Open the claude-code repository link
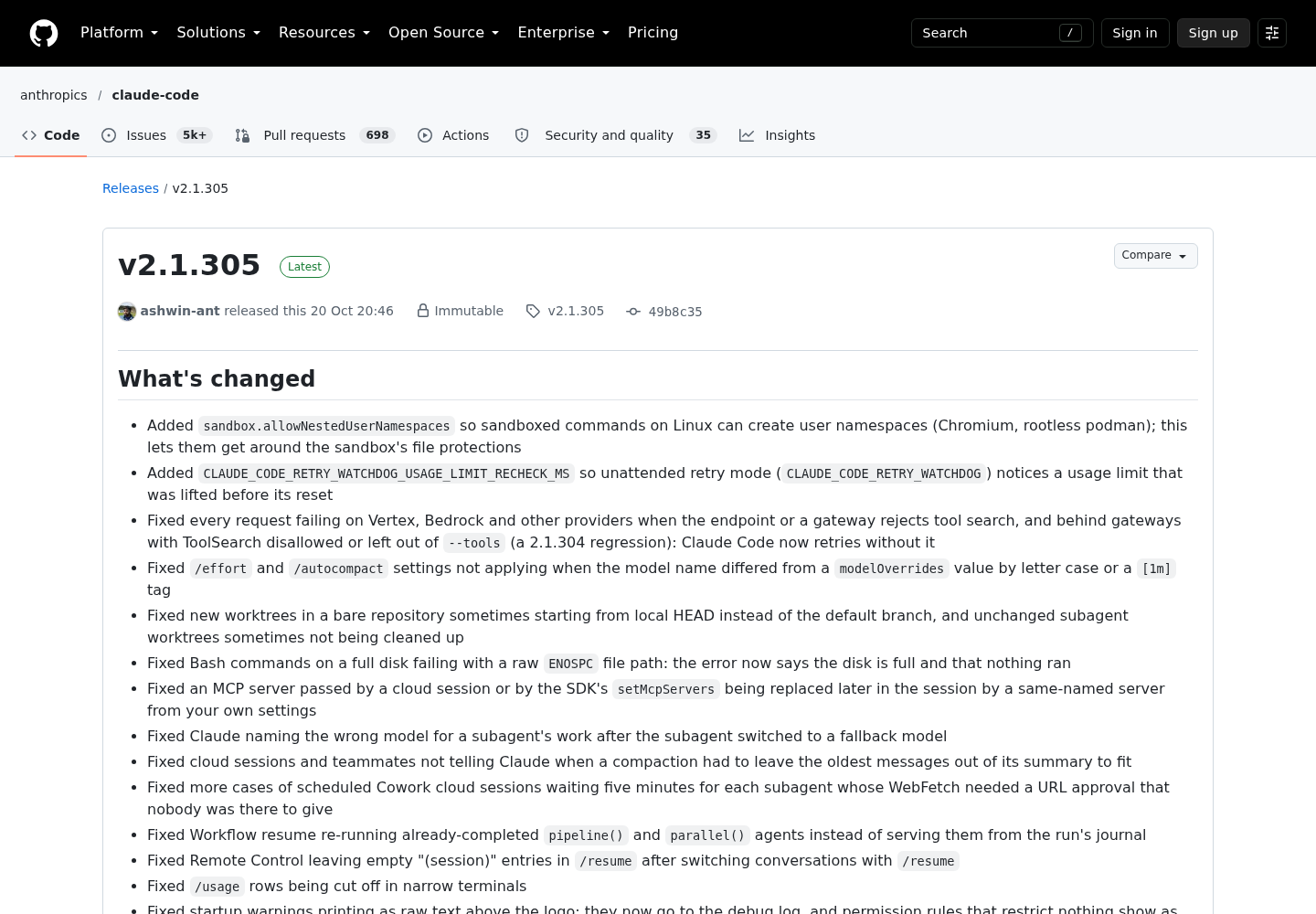Screen dimensions: 1316x914 (155, 95)
